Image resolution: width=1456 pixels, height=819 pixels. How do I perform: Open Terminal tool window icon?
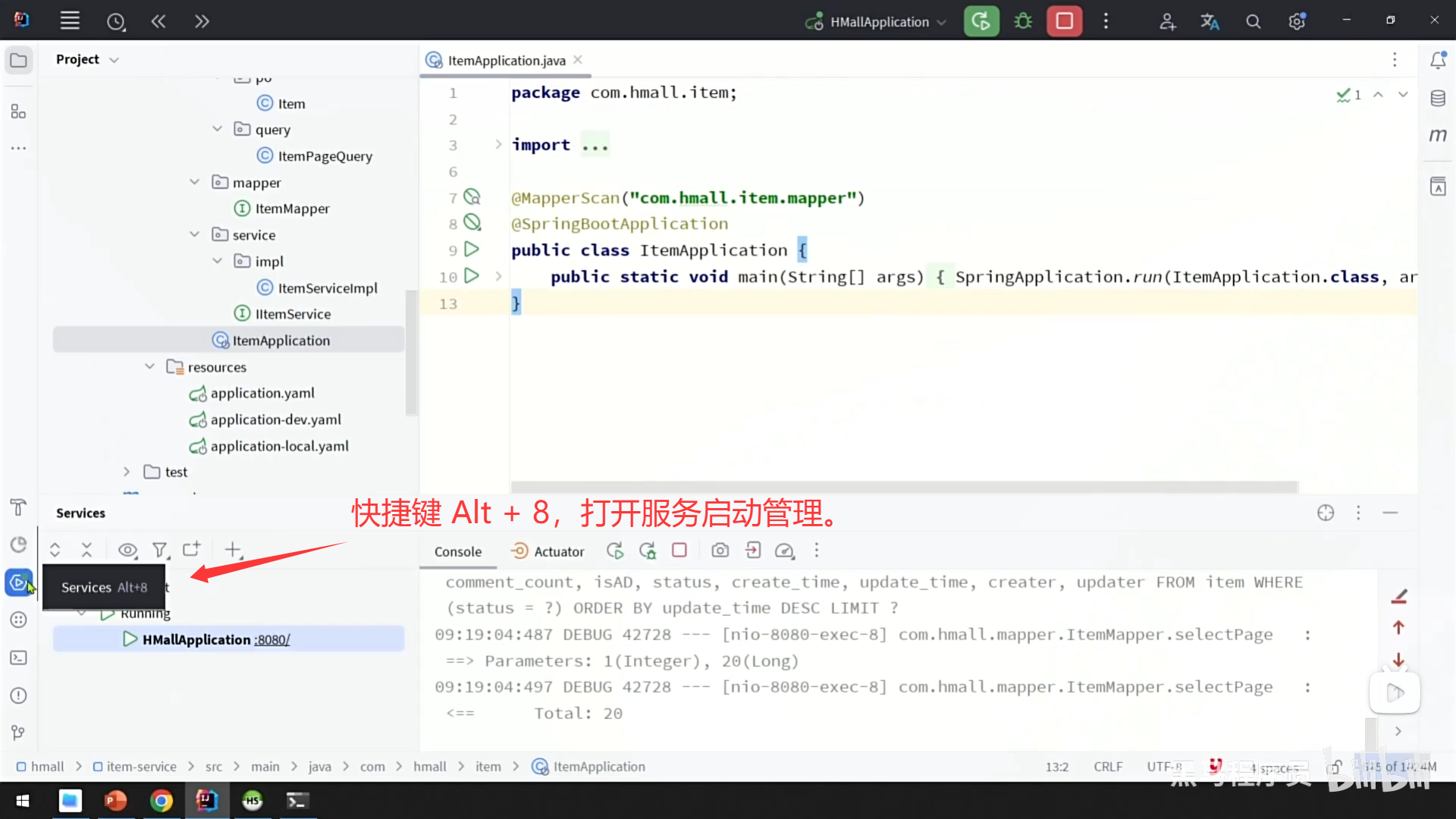pos(18,657)
